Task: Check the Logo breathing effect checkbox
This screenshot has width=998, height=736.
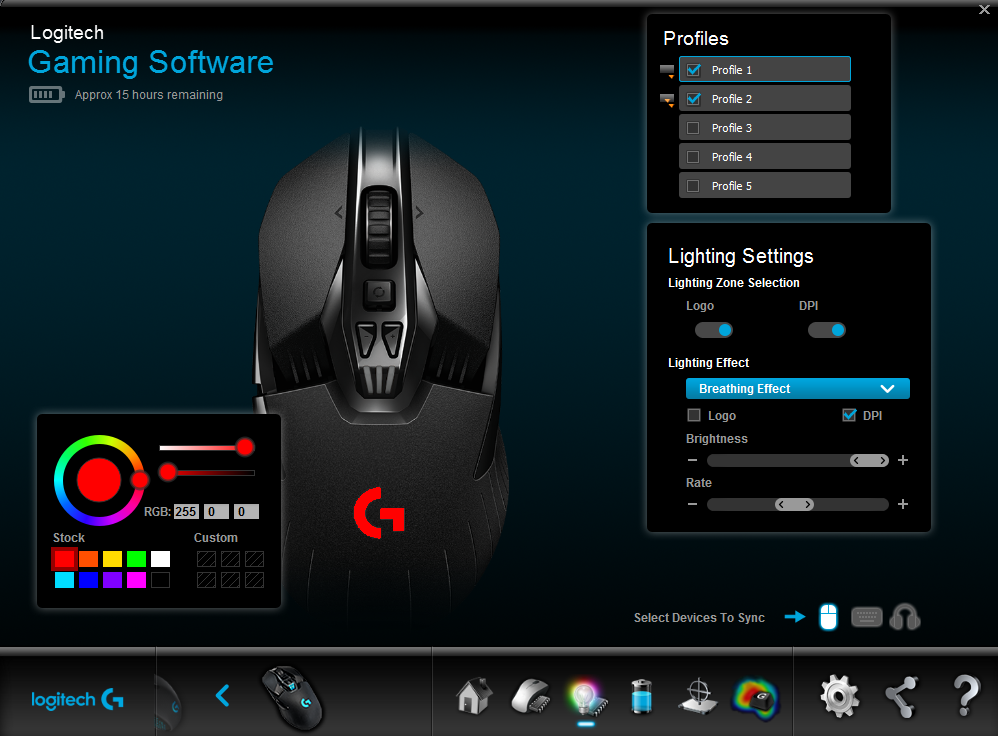Action: pos(694,415)
